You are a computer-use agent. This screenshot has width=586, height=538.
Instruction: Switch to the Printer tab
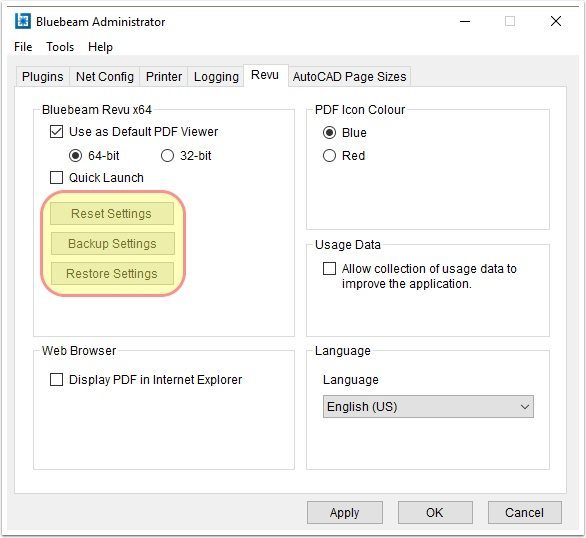tap(164, 77)
